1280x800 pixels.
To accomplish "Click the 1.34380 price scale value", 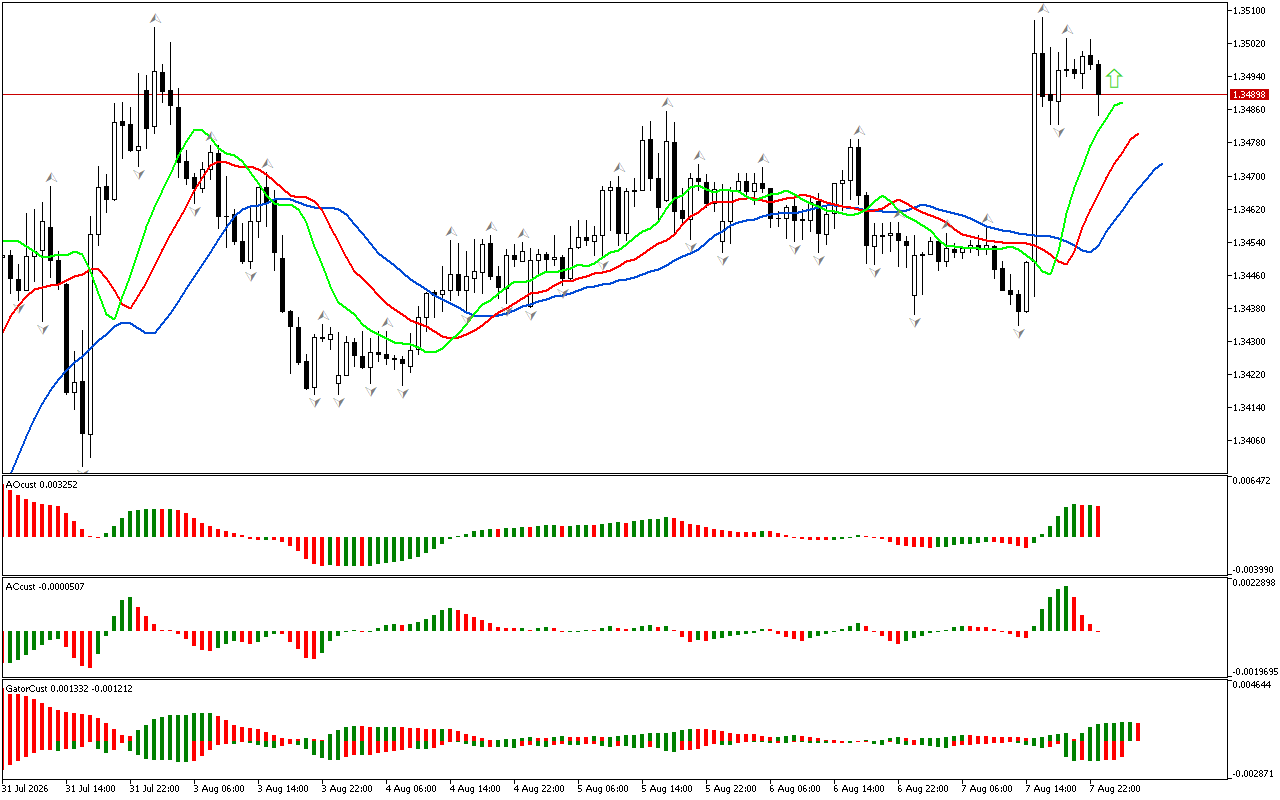I will coord(1250,308).
